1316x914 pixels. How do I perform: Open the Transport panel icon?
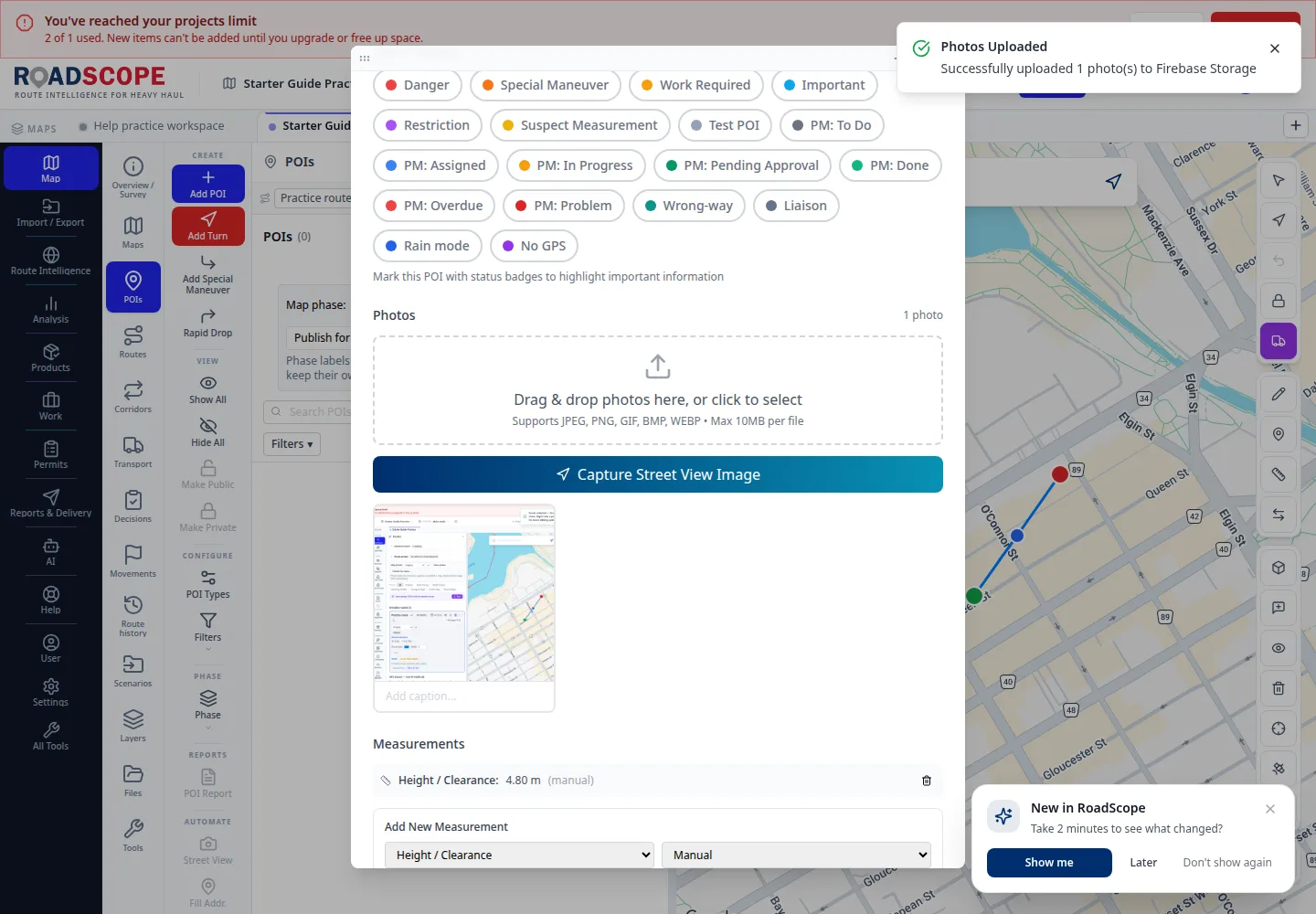point(133,452)
